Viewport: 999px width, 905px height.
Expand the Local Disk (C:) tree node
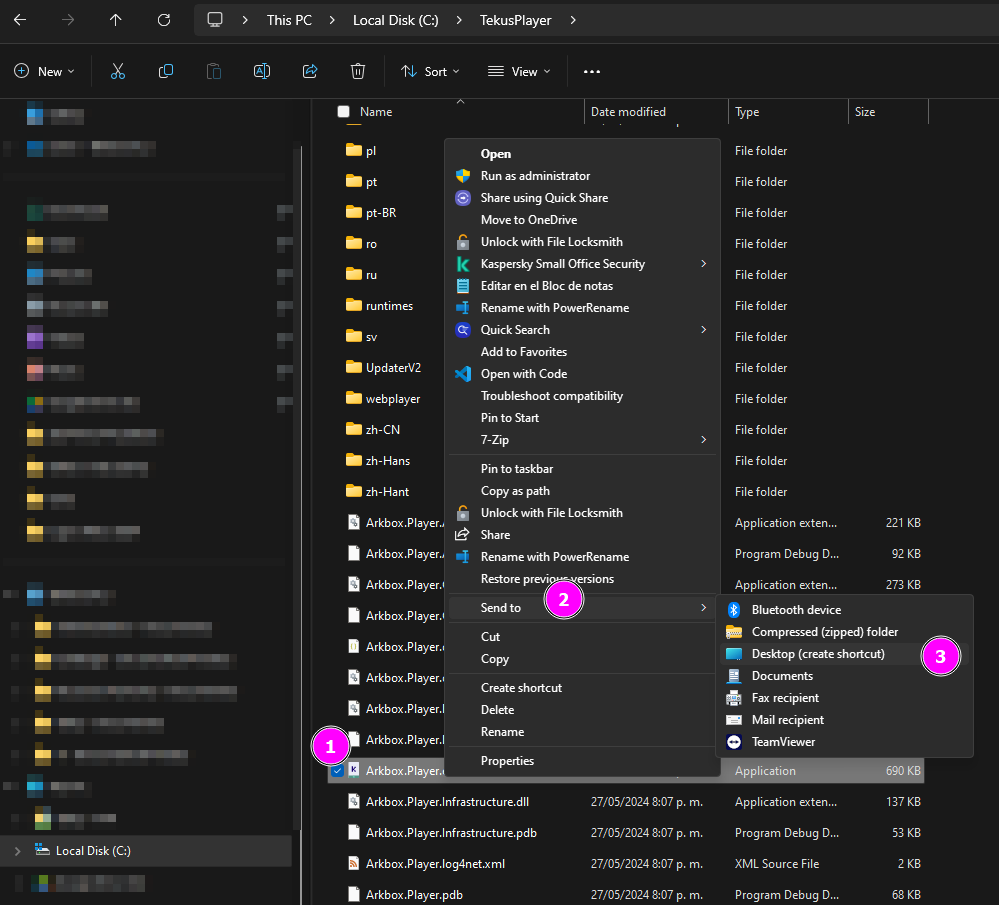[x=16, y=851]
